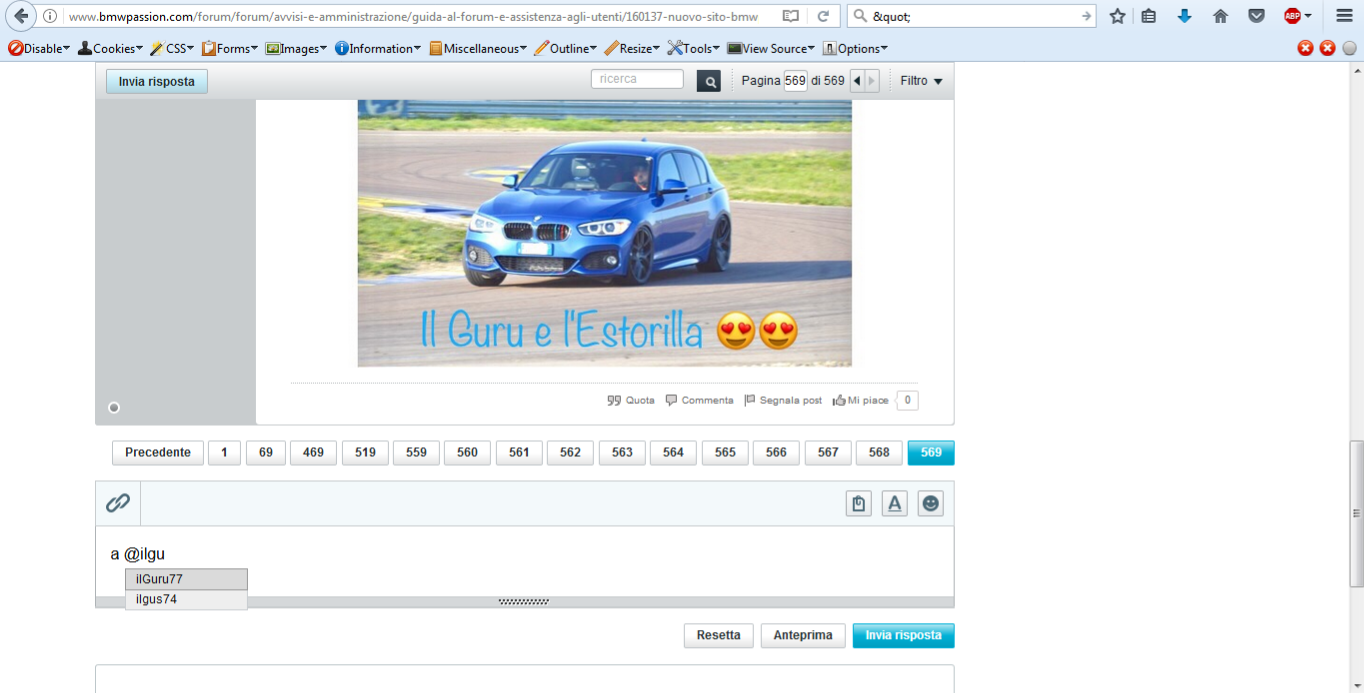The height and width of the screenshot is (693, 1364).
Task: Go to page 568
Action: [x=879, y=452]
